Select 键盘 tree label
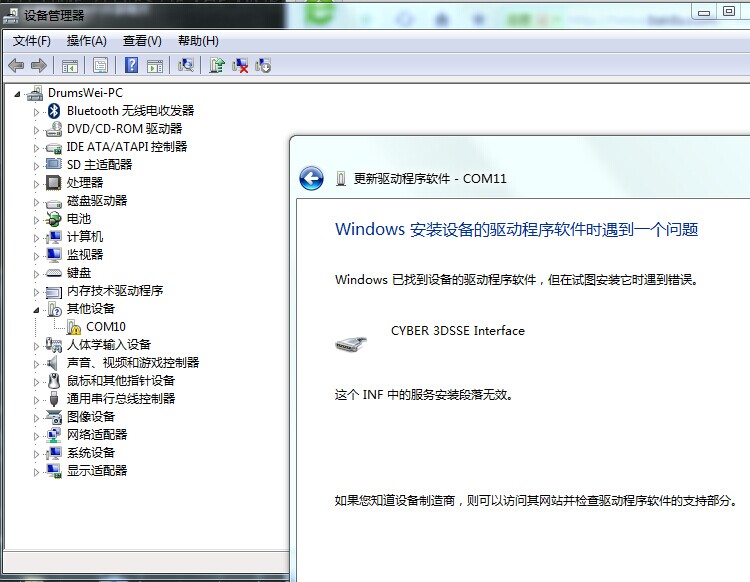 click(x=78, y=273)
